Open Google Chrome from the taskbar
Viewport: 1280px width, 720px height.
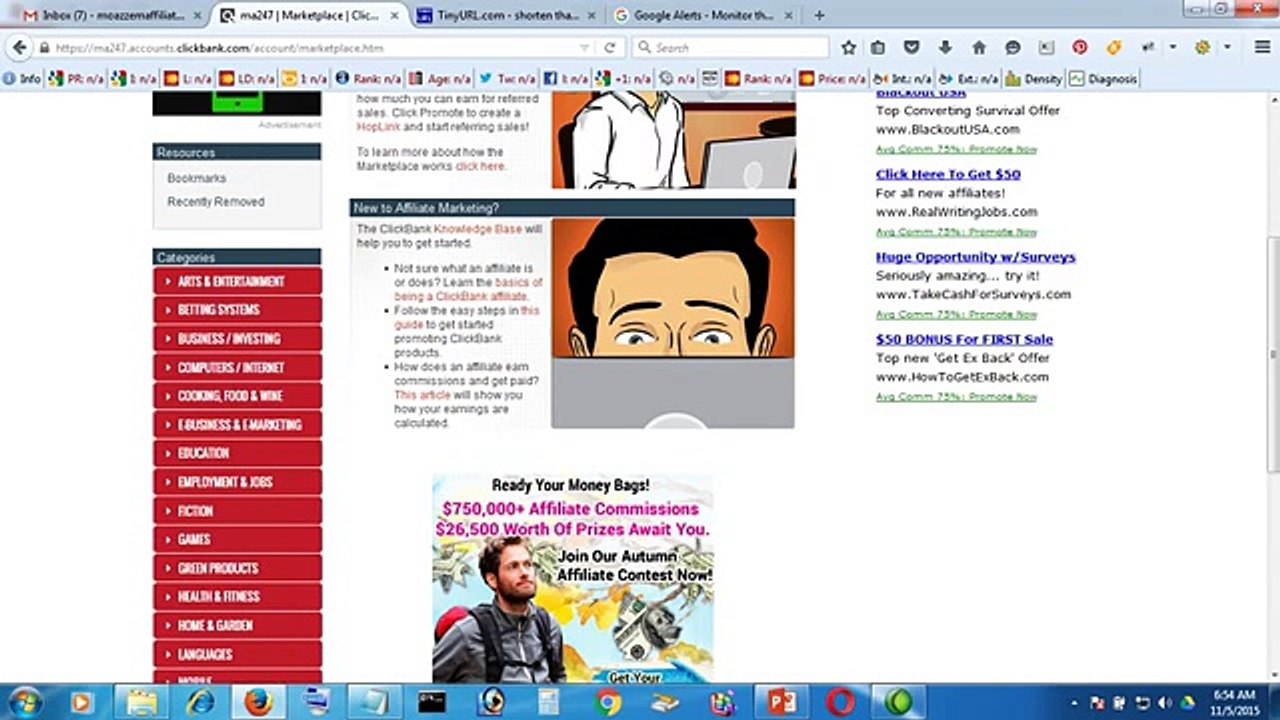point(607,702)
